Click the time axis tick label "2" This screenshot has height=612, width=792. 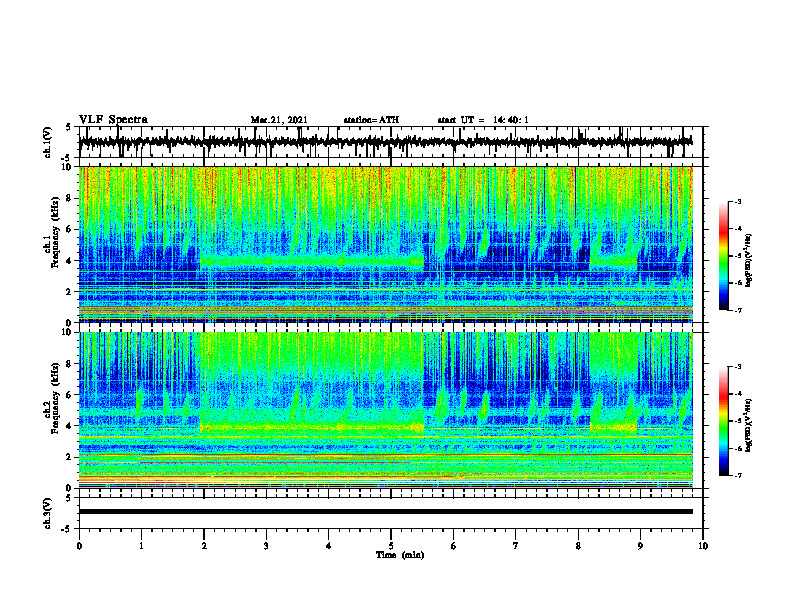204,546
